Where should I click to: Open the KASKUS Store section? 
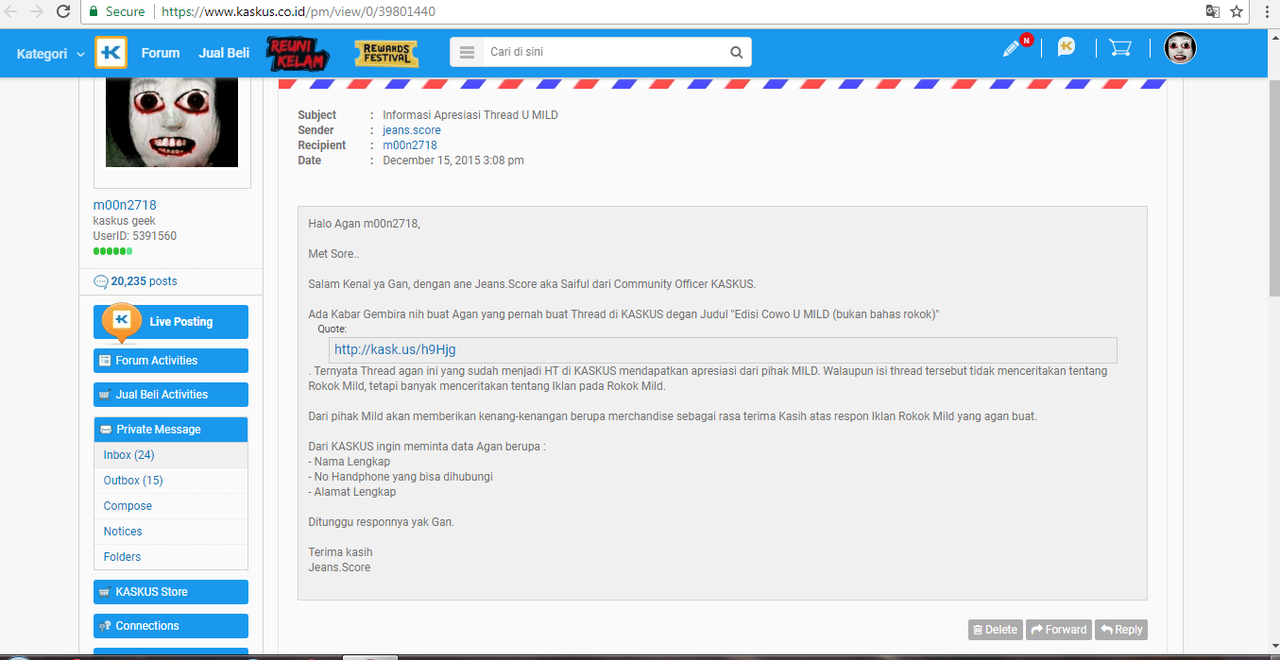pyautogui.click(x=171, y=592)
